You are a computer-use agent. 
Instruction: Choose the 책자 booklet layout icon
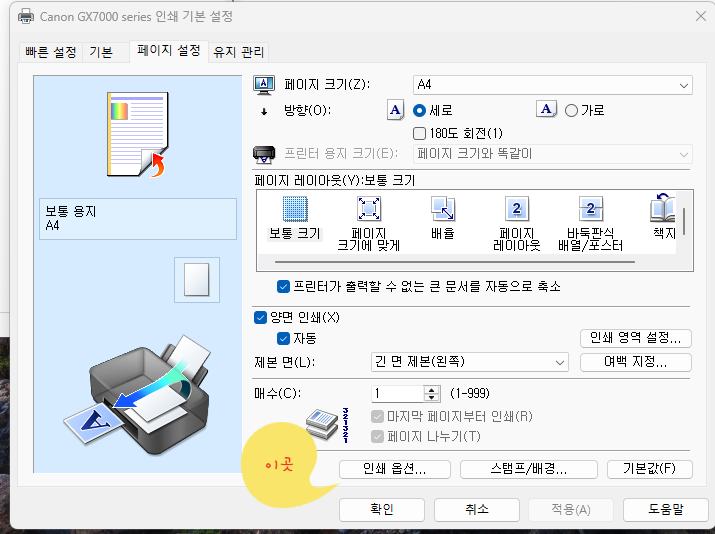pyautogui.click(x=663, y=208)
